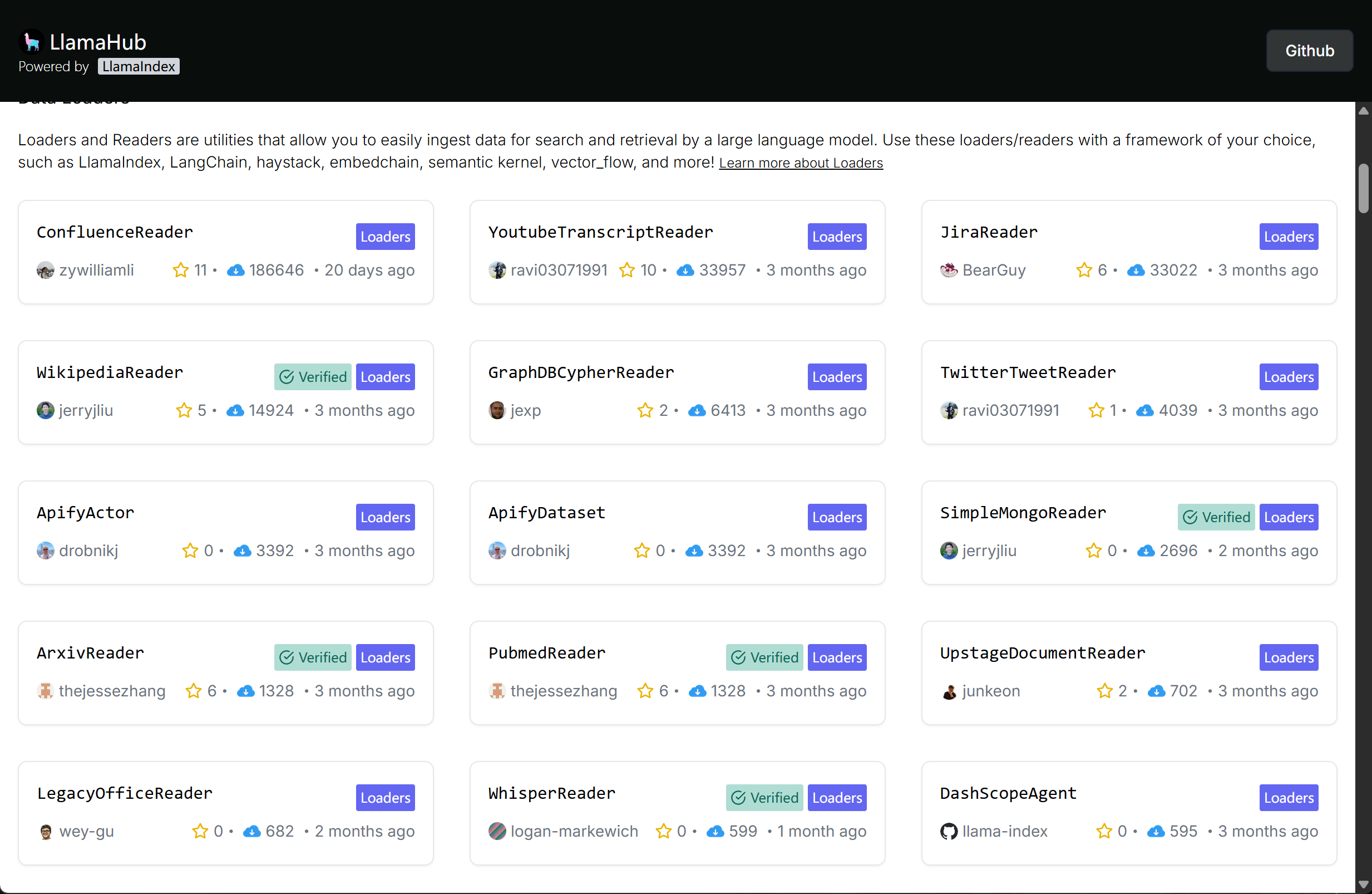This screenshot has width=1372, height=894.
Task: Click download cloud icon on TwitterTweetReader card
Action: coord(1145,410)
